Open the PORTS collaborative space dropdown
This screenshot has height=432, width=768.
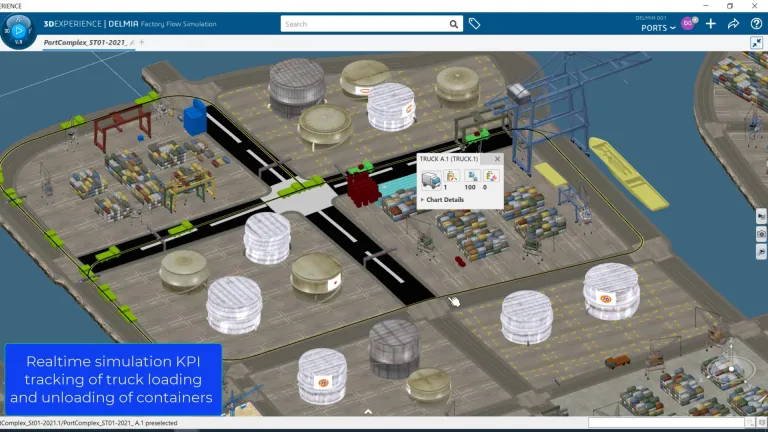click(658, 28)
